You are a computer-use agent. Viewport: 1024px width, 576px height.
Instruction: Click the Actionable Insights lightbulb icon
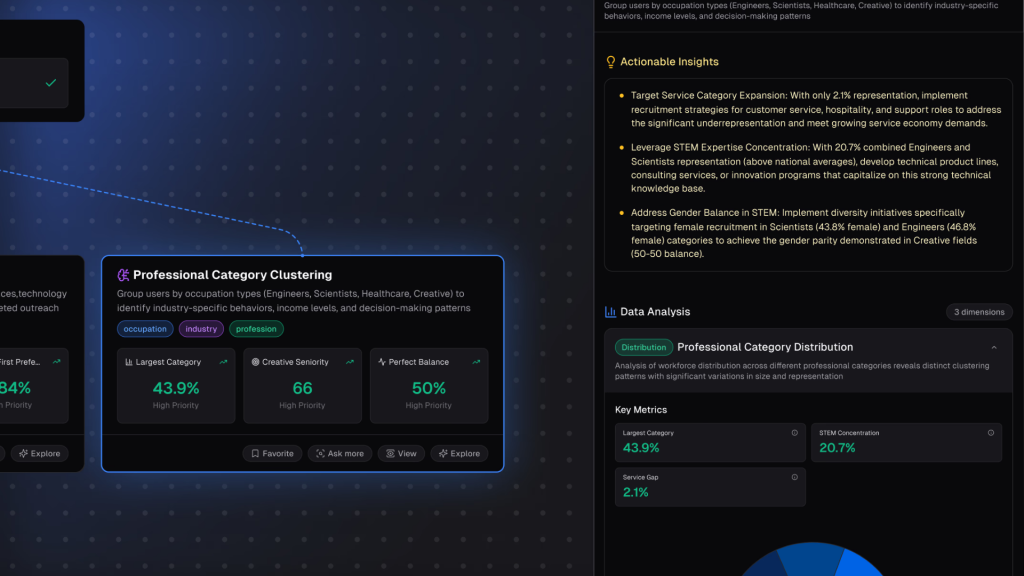pyautogui.click(x=610, y=62)
